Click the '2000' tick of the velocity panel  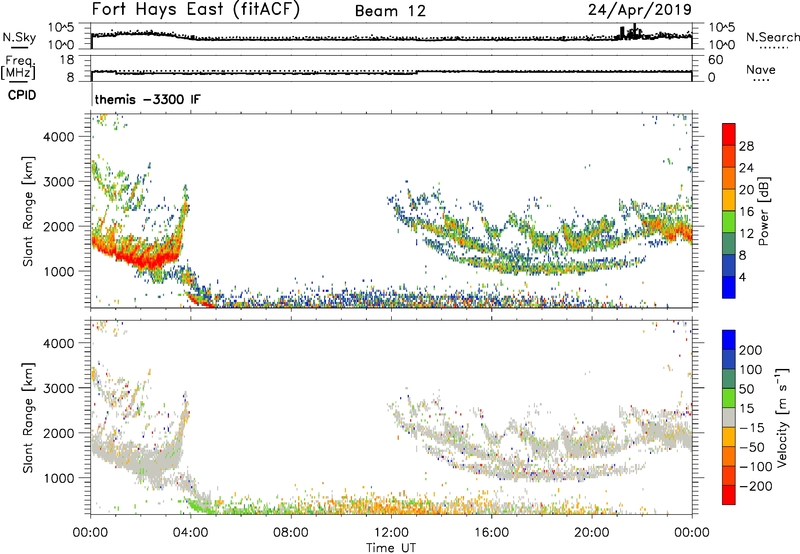click(59, 434)
